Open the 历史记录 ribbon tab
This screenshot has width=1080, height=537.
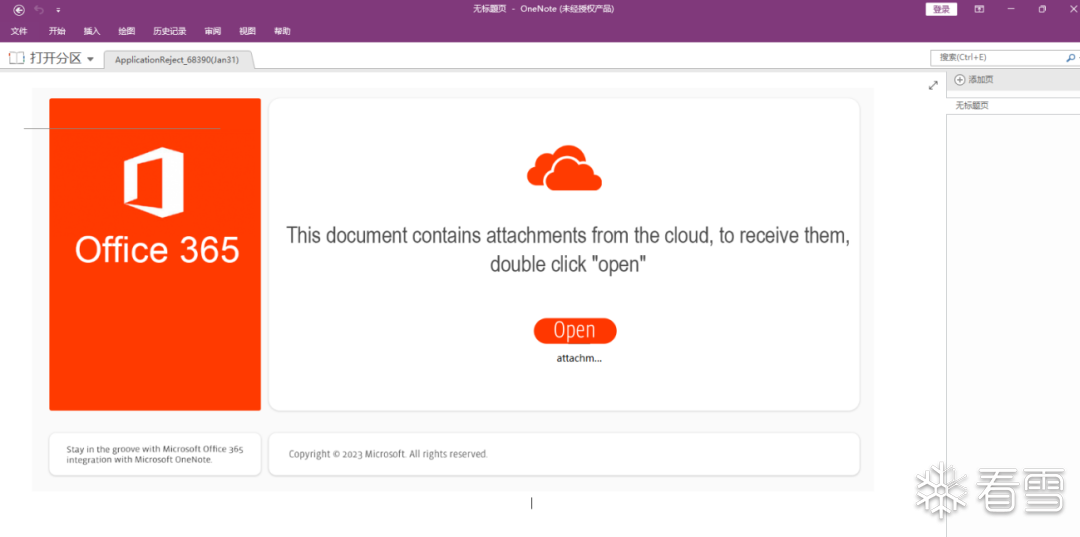coord(169,31)
